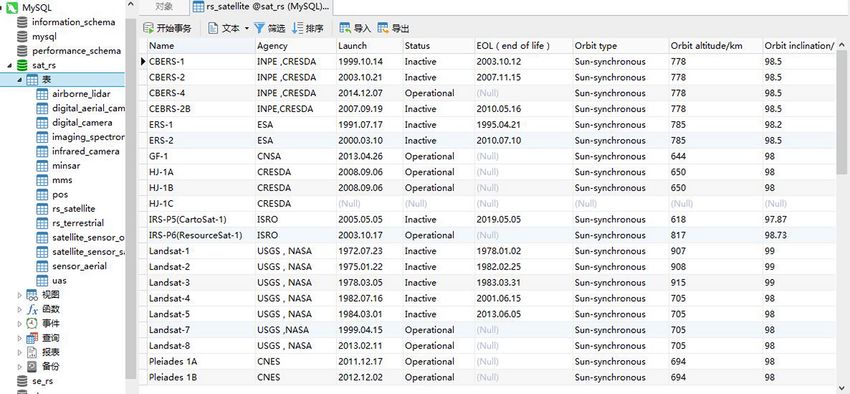850x394 pixels.
Task: Click the 97.87 inclination cell
Action: [x=799, y=219]
